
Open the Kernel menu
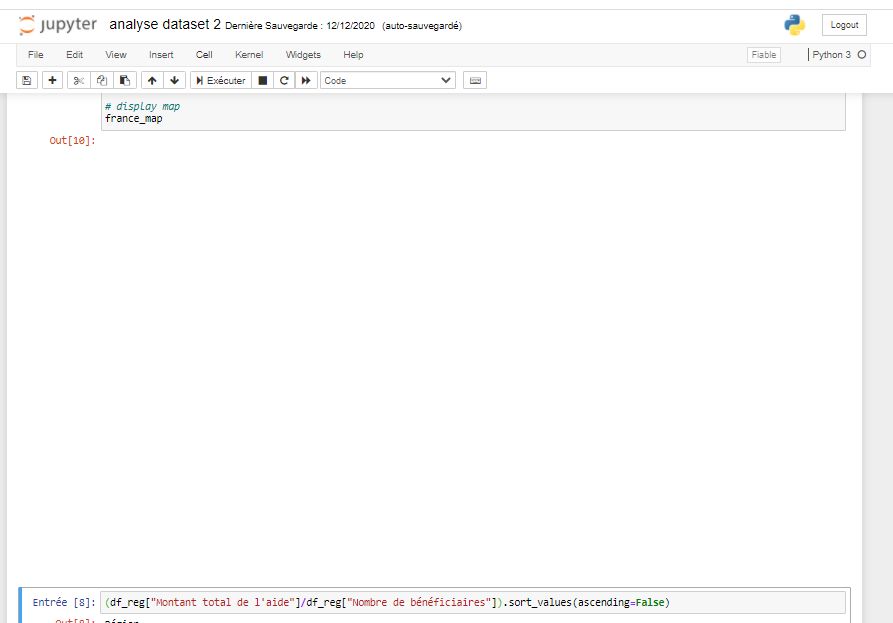[249, 55]
